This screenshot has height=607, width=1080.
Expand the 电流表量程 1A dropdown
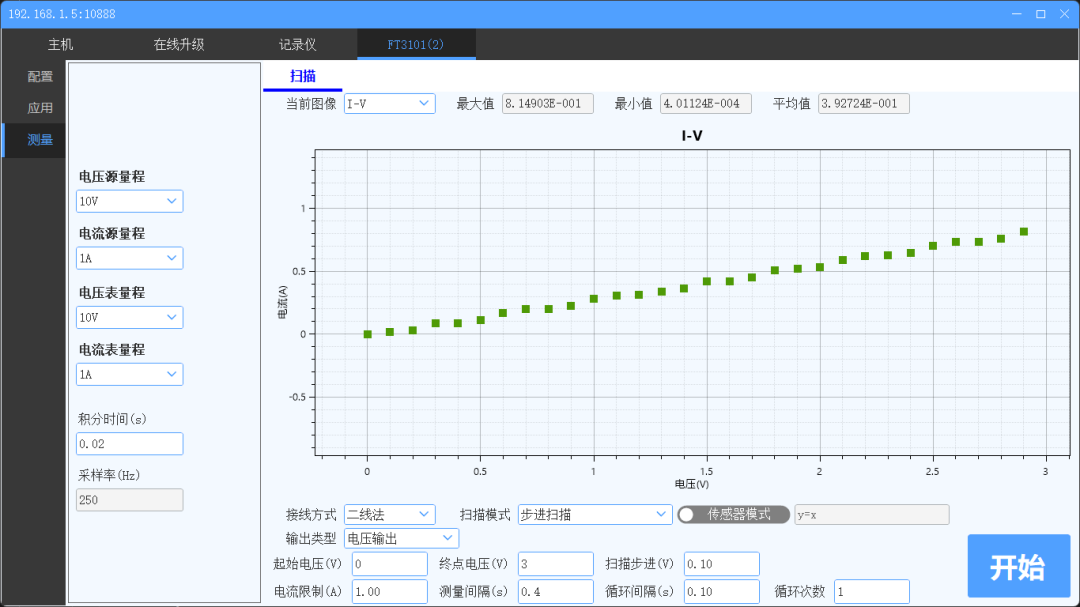coord(129,375)
